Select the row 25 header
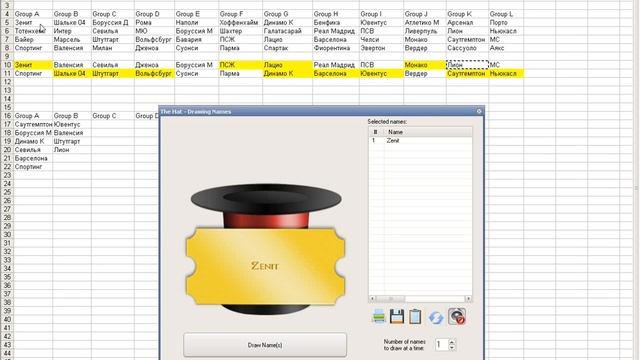 click(x=7, y=192)
